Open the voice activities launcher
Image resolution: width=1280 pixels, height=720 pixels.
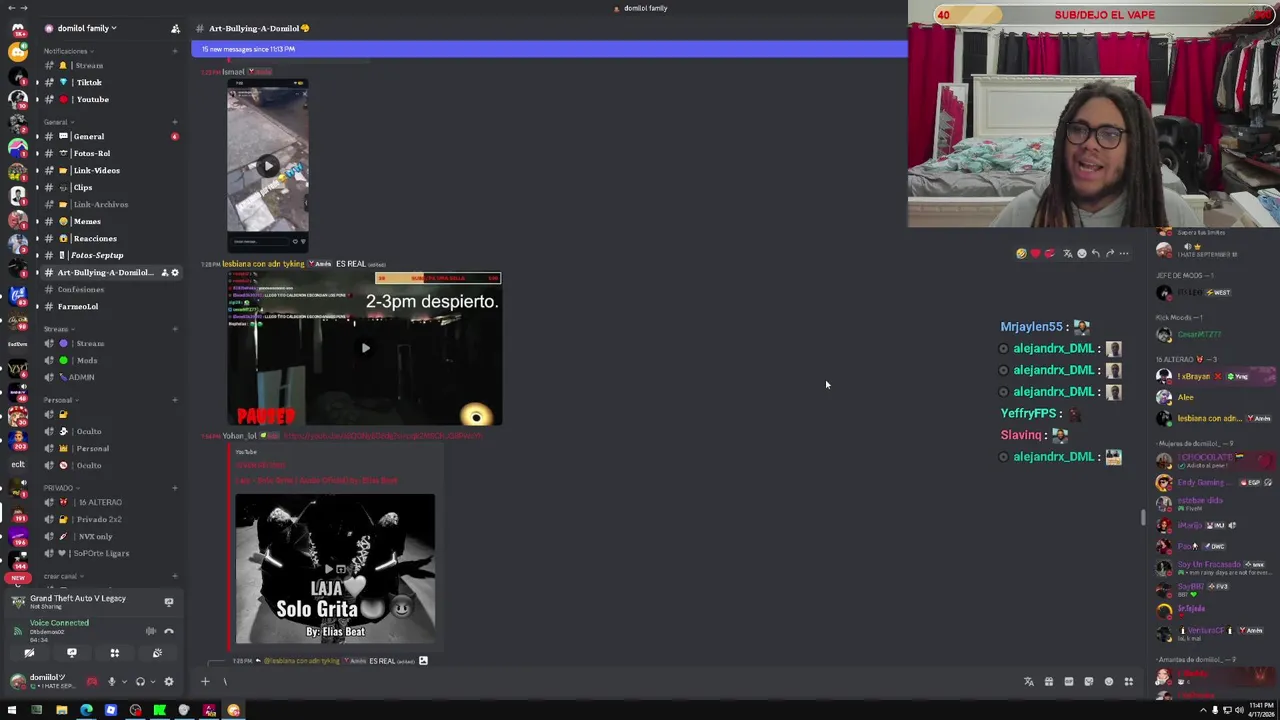coord(114,653)
